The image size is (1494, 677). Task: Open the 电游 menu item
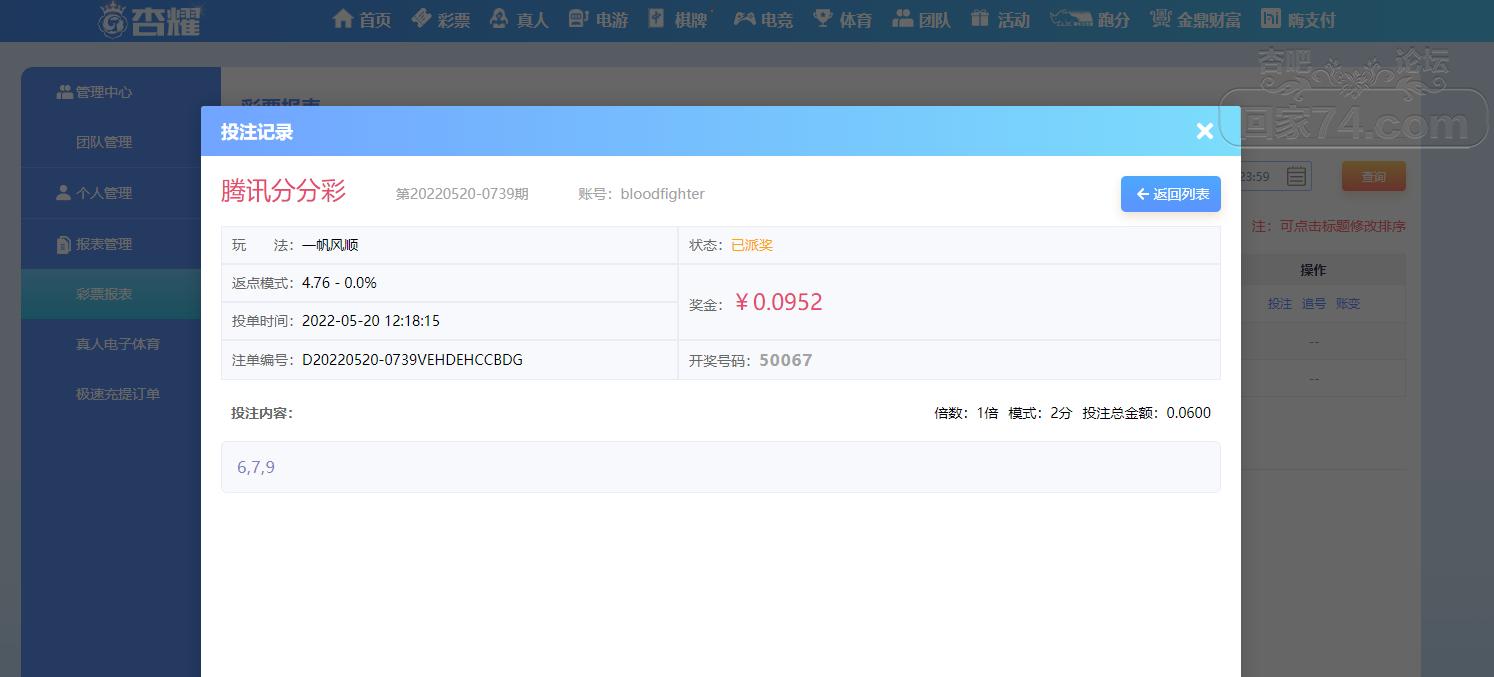[598, 19]
